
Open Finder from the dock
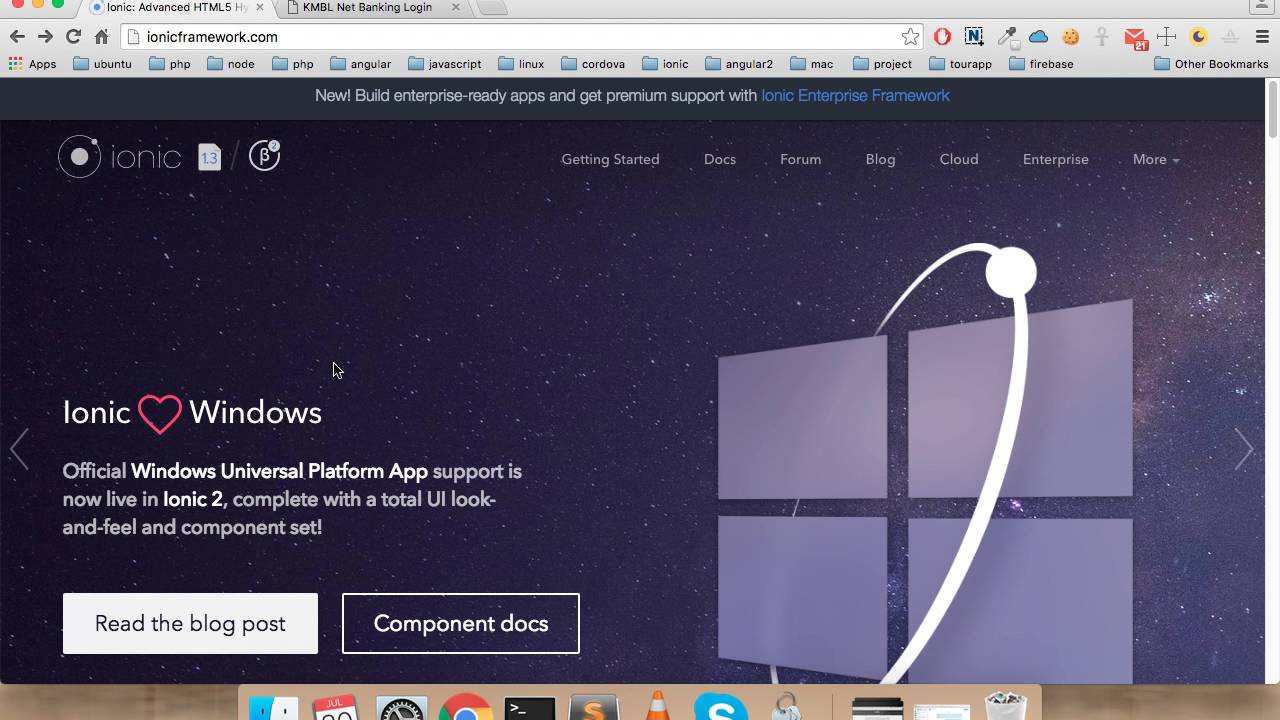(x=273, y=708)
